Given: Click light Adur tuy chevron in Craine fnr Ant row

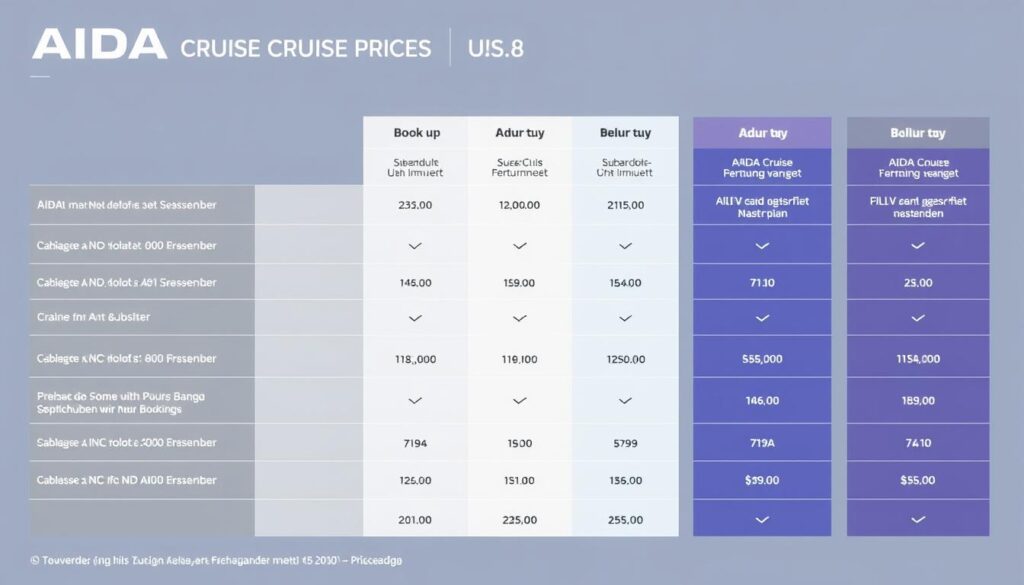Looking at the screenshot, I should (x=519, y=318).
